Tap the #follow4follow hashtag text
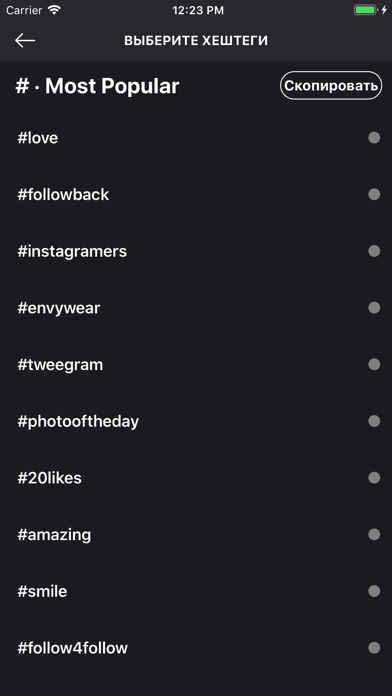The image size is (392, 696). point(72,648)
